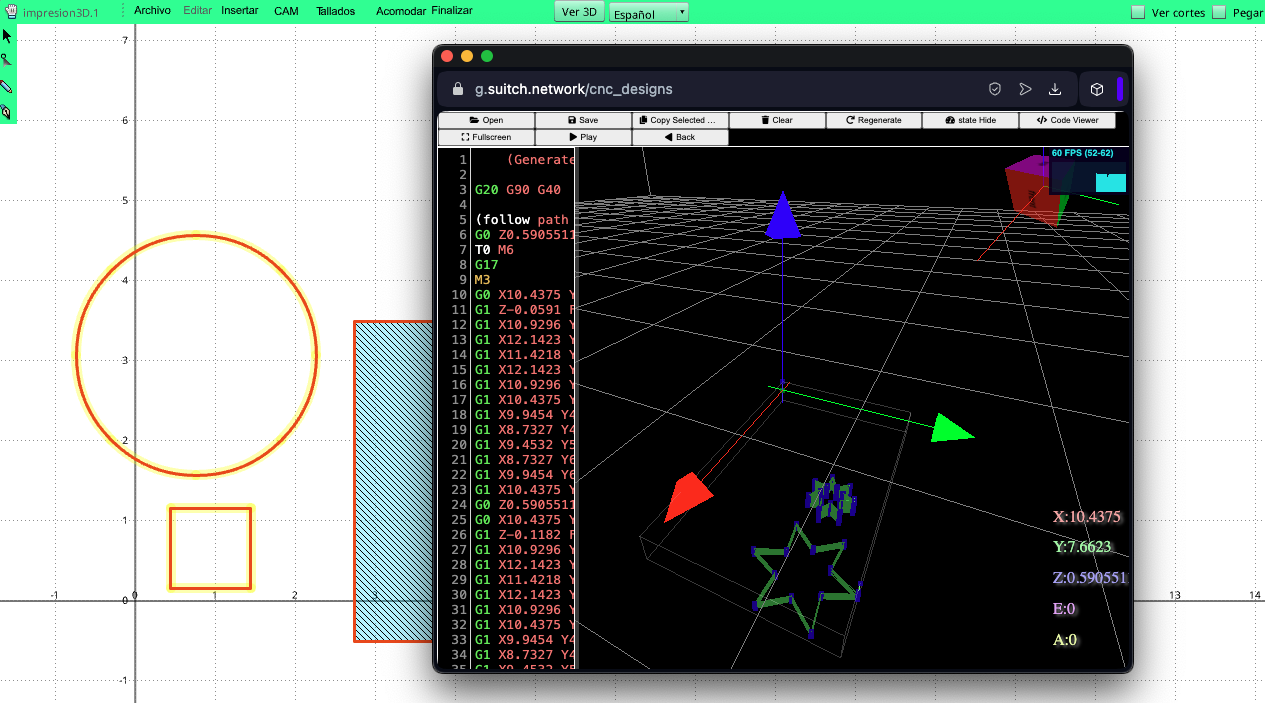Viewport: 1265px width, 703px height.
Task: Open the Tallados menu
Action: pyautogui.click(x=335, y=10)
